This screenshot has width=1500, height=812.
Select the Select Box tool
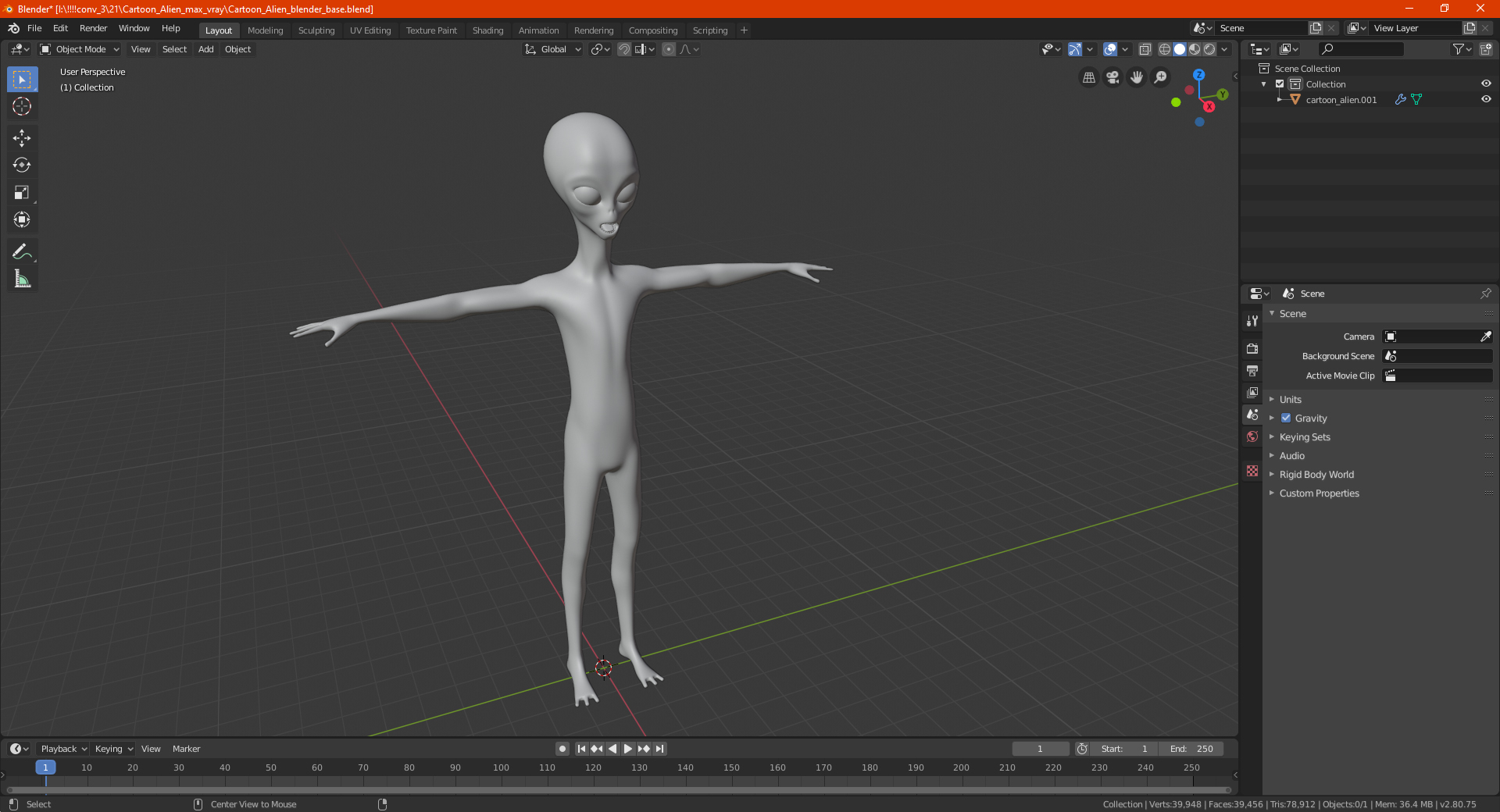coord(22,80)
